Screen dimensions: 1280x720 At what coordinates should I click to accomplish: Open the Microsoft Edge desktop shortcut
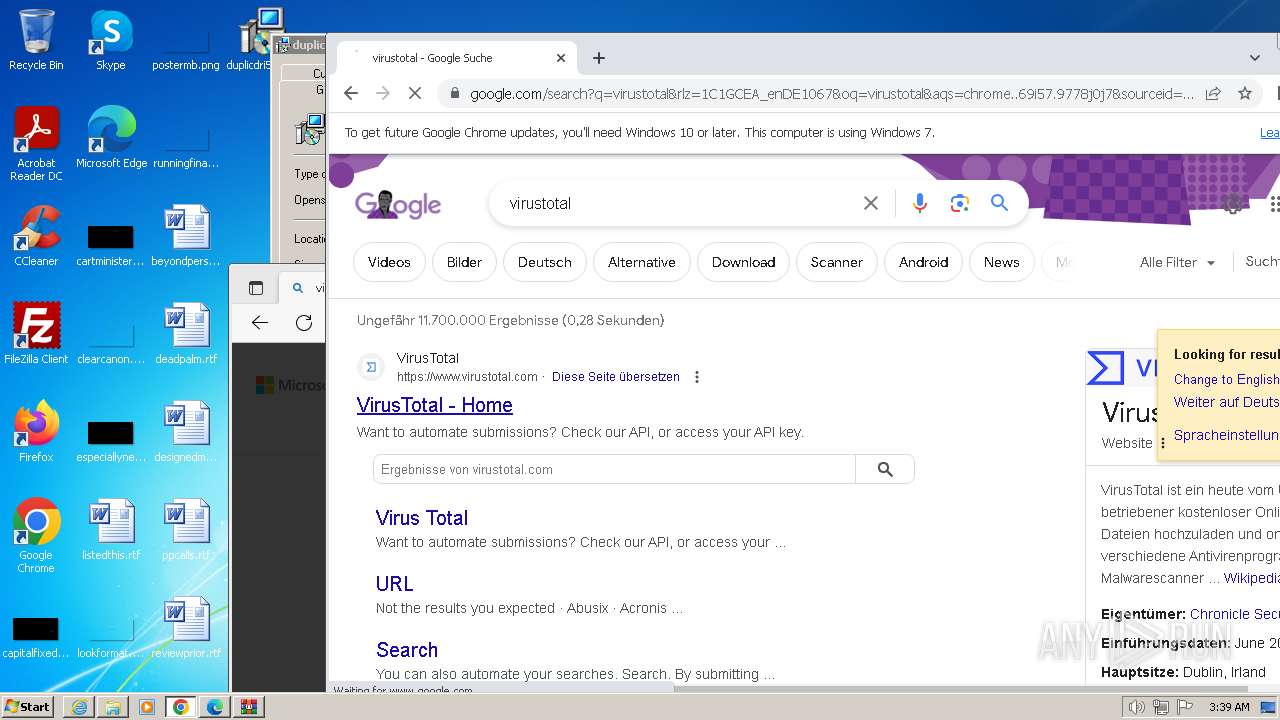tap(111, 138)
